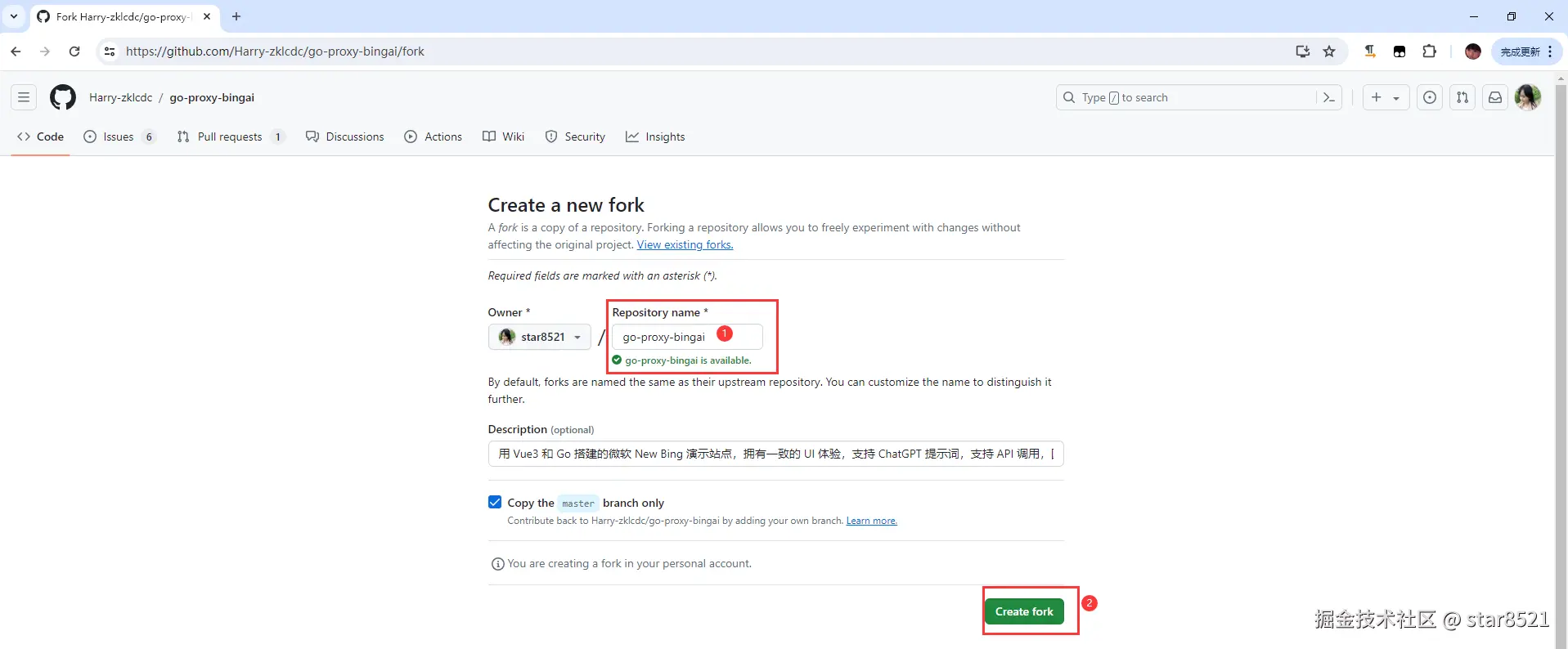The image size is (1568, 649).
Task: Open the user avatar menu in header
Action: [1527, 97]
